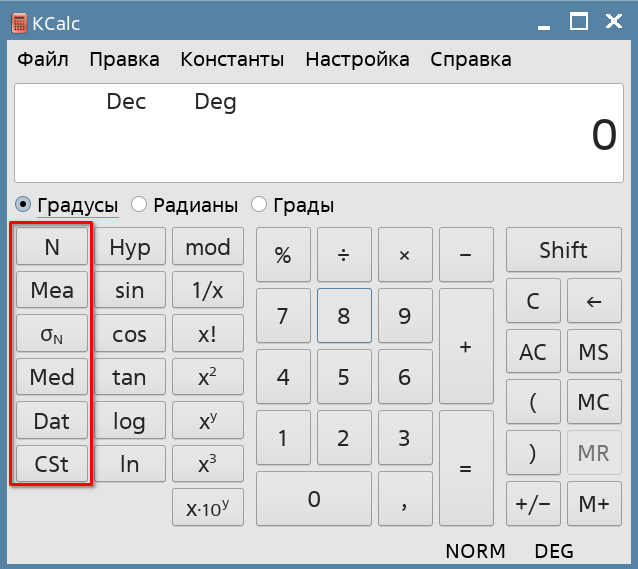Open the Справка menu
Image resolution: width=638 pixels, height=569 pixels.
470,59
